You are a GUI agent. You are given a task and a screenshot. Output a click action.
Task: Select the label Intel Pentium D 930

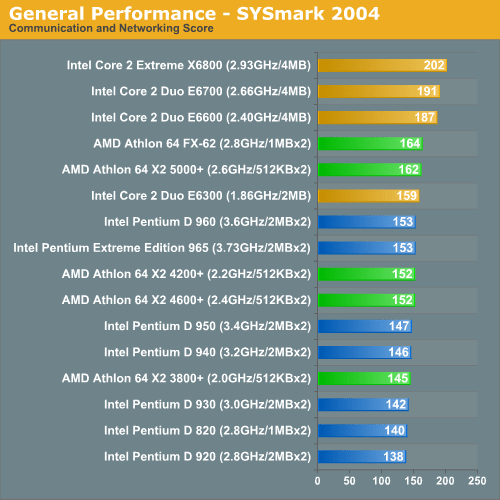click(x=207, y=404)
